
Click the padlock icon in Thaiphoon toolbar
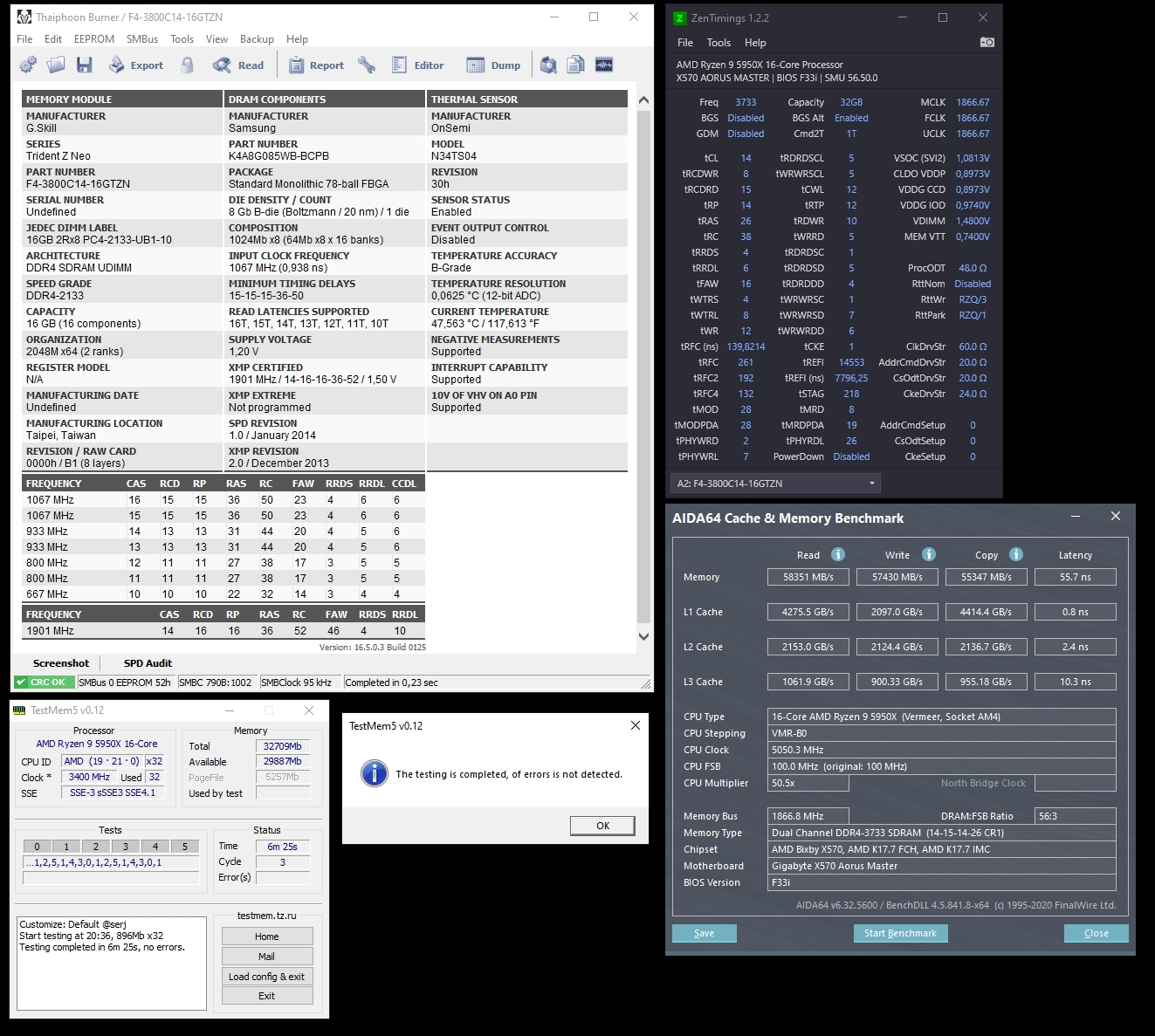[x=188, y=65]
